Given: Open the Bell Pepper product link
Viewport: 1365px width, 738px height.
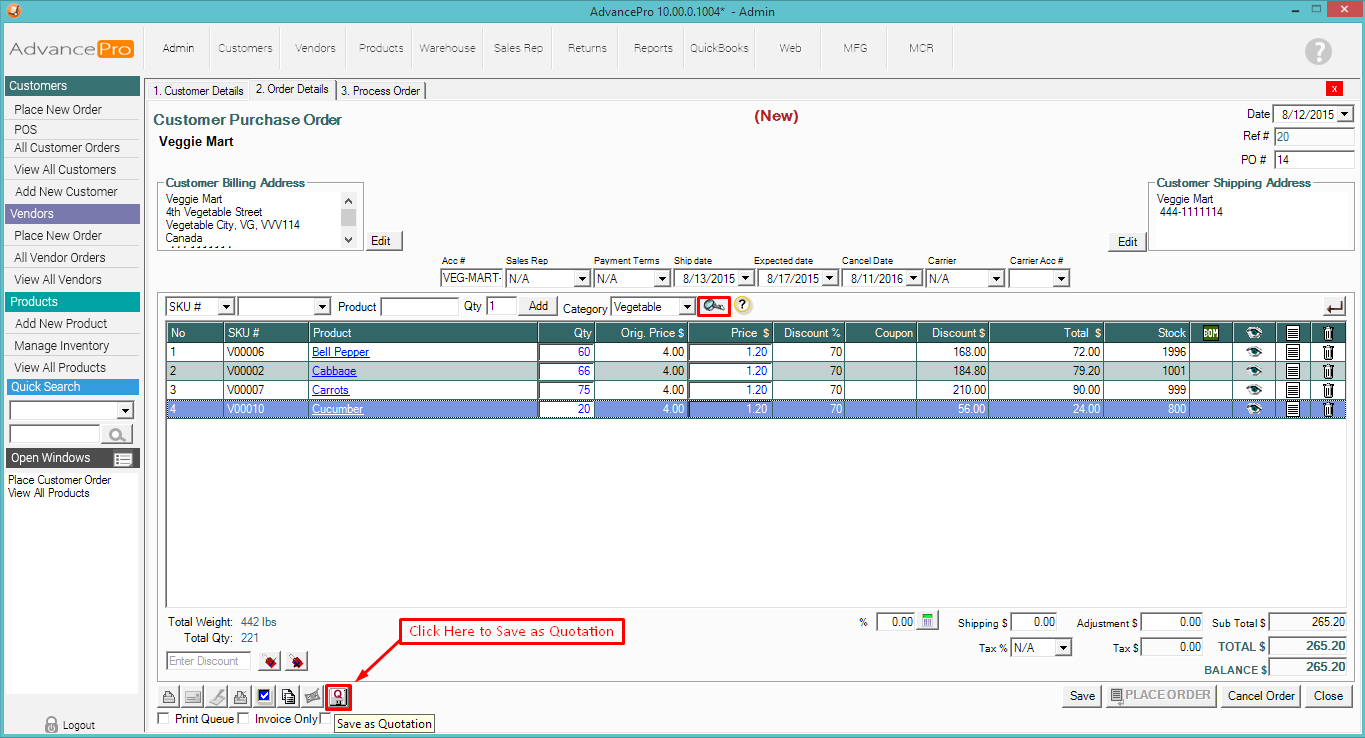Looking at the screenshot, I should (340, 352).
